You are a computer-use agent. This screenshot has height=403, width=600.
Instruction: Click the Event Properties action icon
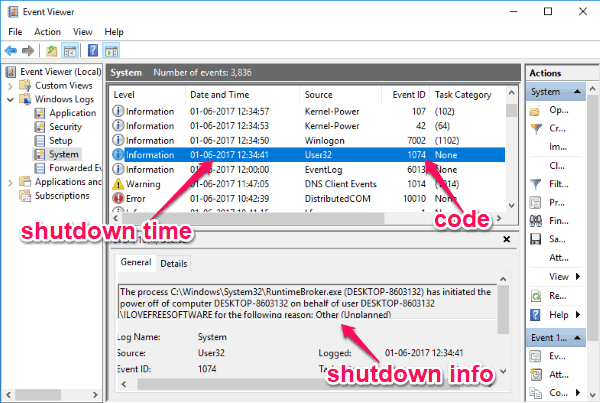pos(535,356)
